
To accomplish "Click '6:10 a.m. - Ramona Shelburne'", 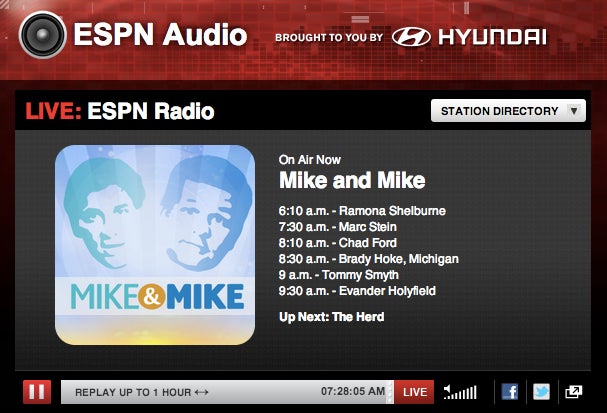I will point(362,211).
